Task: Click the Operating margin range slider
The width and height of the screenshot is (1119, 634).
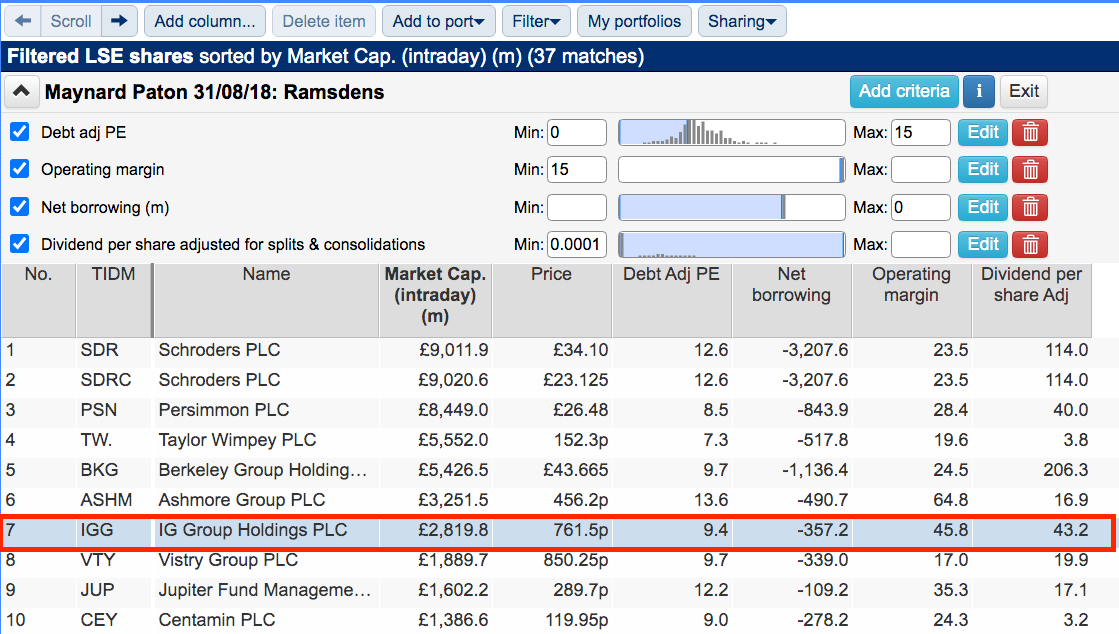Action: click(731, 170)
